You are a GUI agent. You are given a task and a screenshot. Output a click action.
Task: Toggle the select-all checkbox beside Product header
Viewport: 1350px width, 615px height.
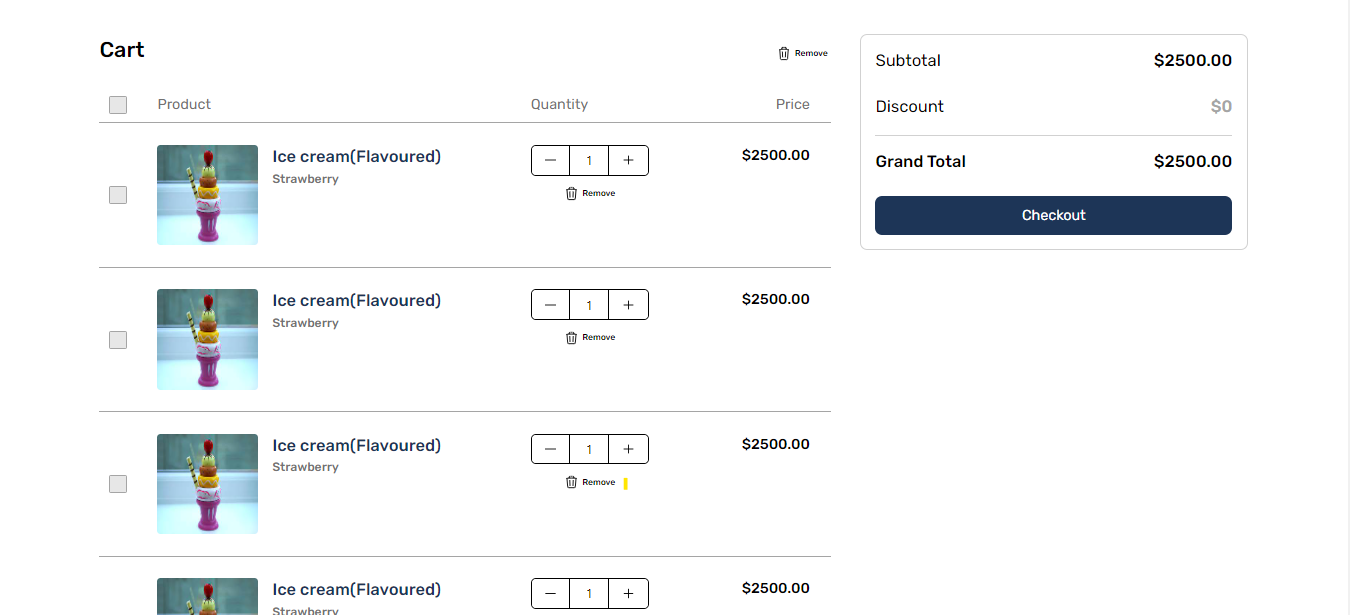click(118, 105)
